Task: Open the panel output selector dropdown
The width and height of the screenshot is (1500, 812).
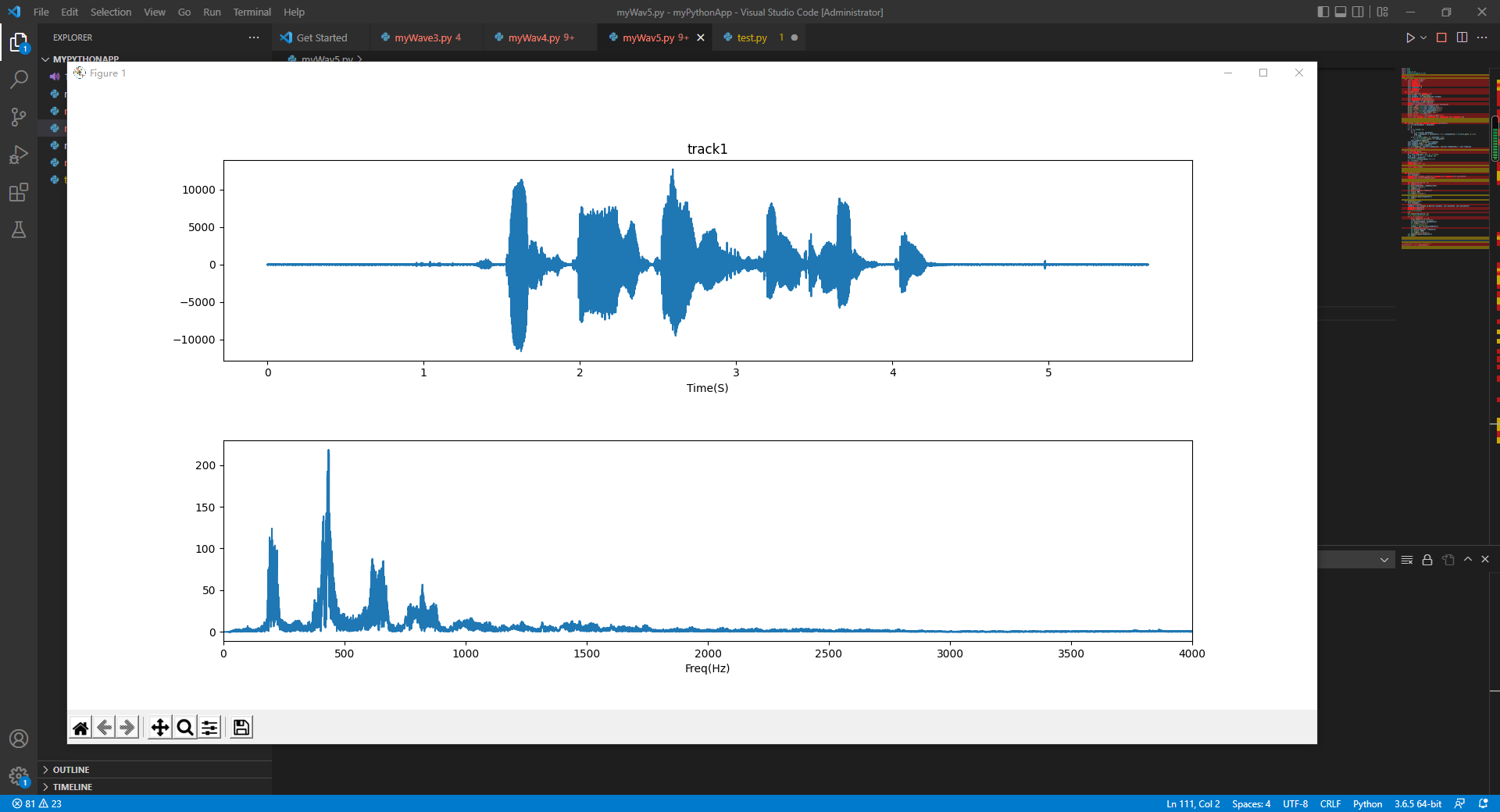Action: pos(1356,560)
